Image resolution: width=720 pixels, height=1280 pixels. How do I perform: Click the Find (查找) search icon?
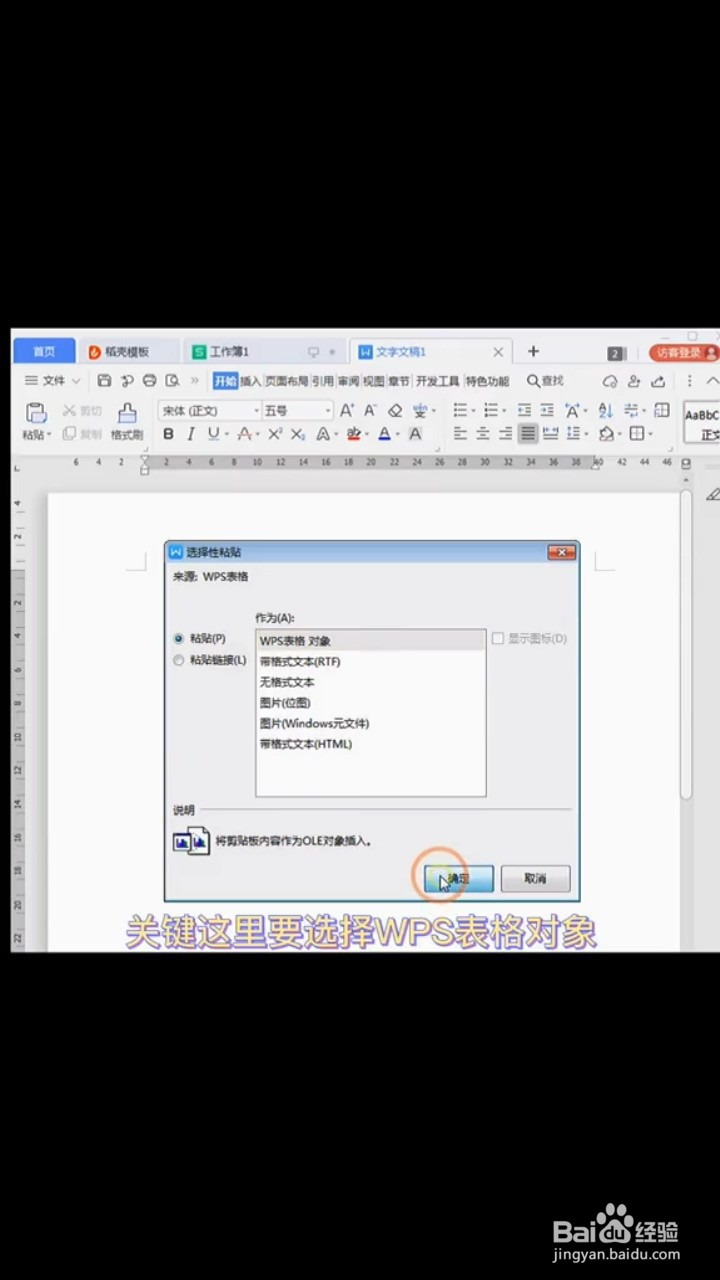click(x=546, y=381)
